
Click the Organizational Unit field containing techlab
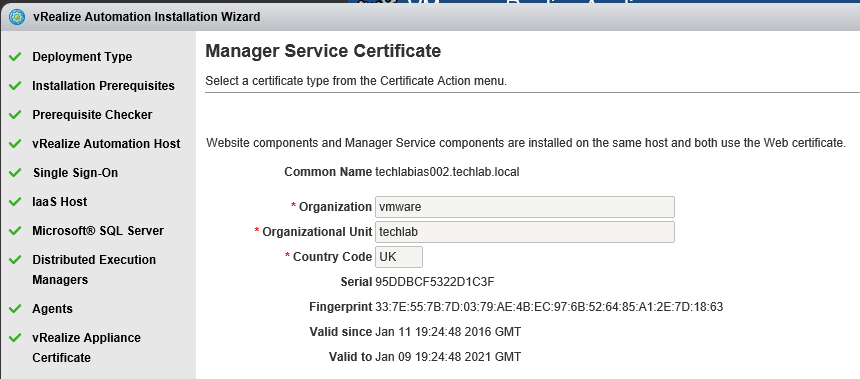tap(525, 232)
